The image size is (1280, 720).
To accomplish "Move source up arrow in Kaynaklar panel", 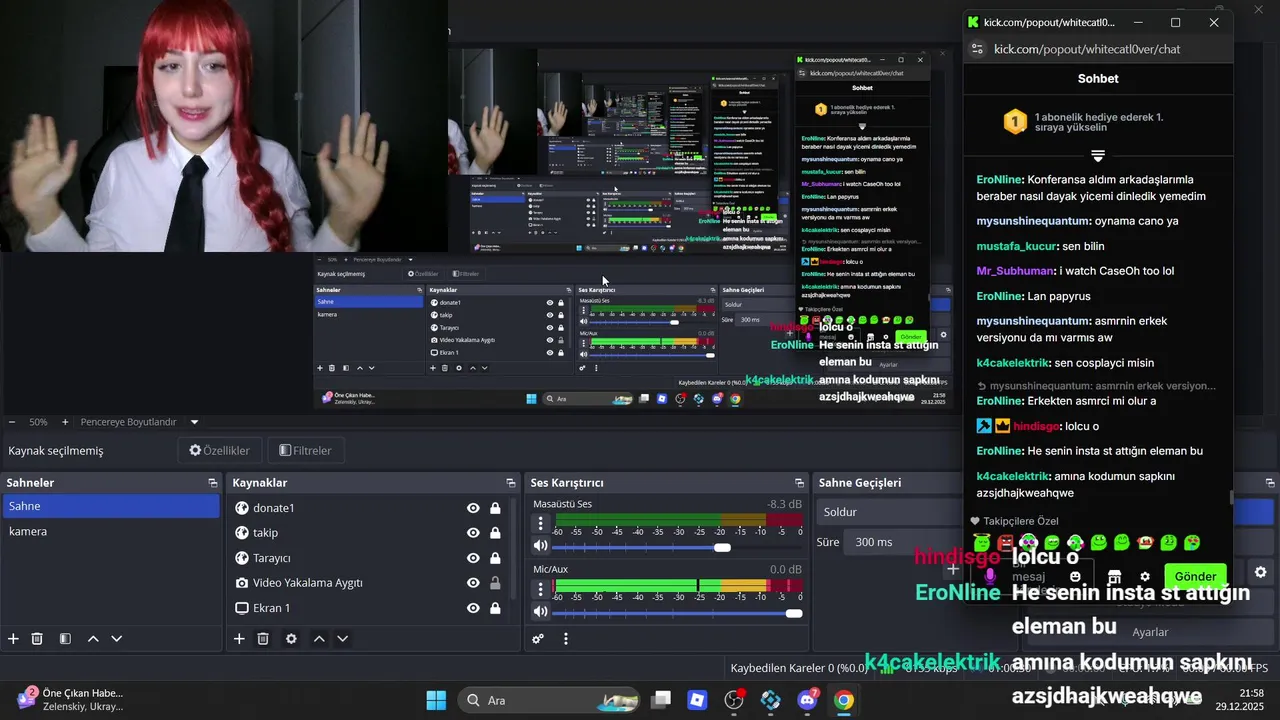I will click(x=319, y=638).
